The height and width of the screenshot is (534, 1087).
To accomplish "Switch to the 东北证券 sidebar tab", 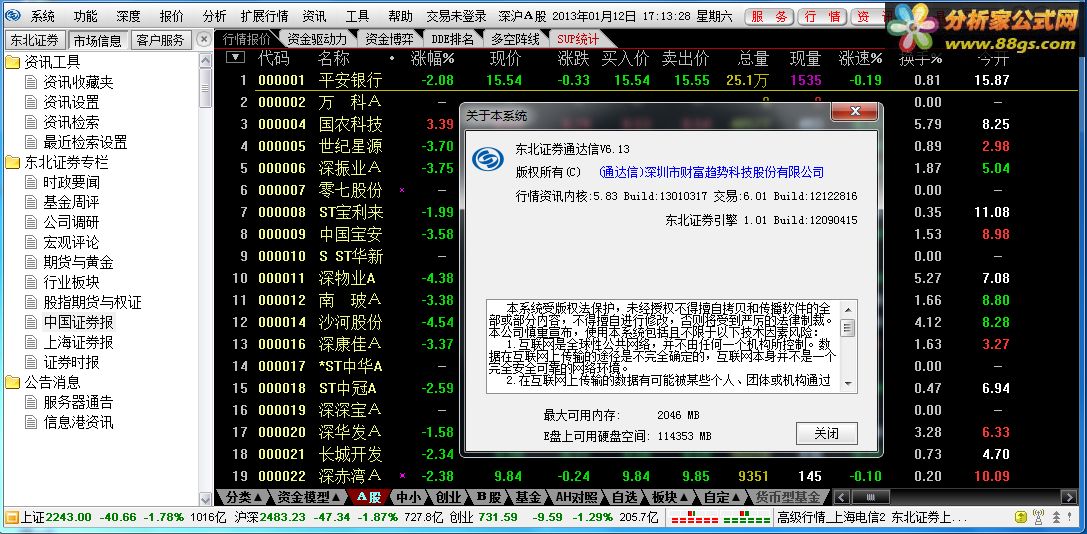I will click(35, 40).
